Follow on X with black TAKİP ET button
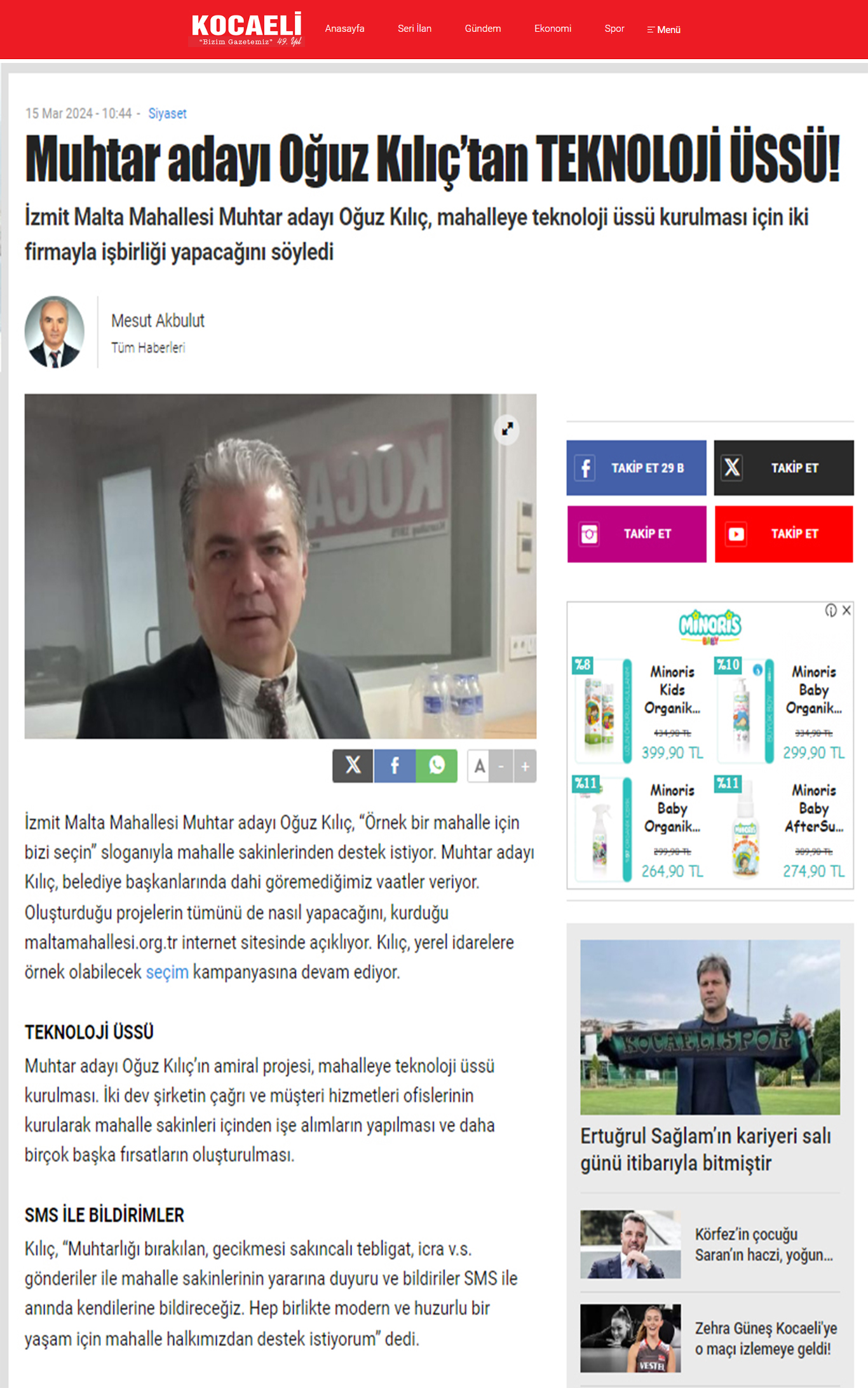The image size is (868, 1388). coord(783,468)
